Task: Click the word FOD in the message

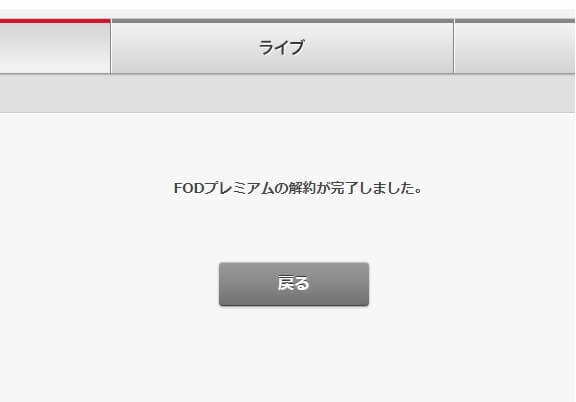Action: point(188,189)
